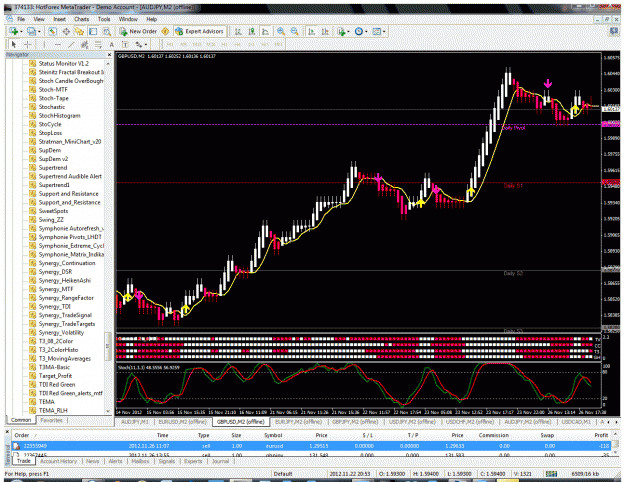The width and height of the screenshot is (625, 482).
Task: Toggle the Expert Advisors button
Action: [200, 31]
